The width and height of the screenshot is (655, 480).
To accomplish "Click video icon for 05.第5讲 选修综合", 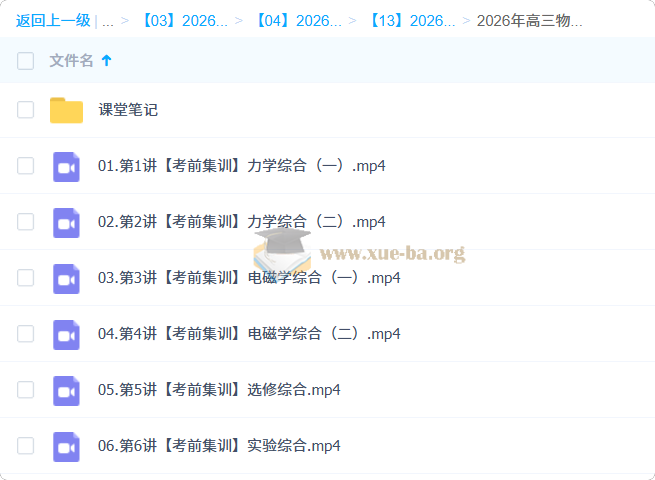I will point(66,391).
